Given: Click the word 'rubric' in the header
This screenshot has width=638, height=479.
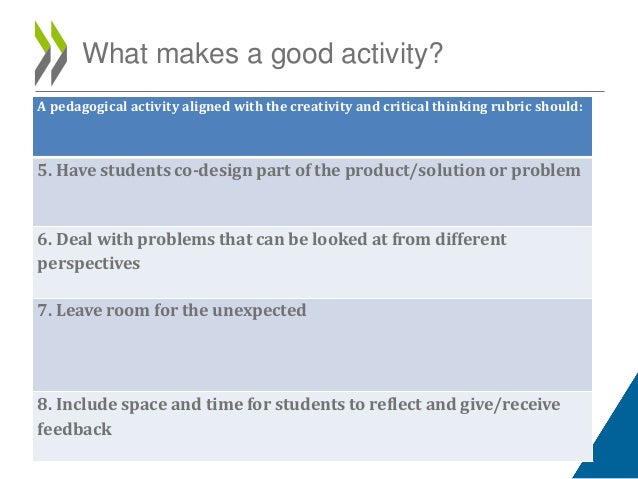Looking at the screenshot, I should point(511,107).
